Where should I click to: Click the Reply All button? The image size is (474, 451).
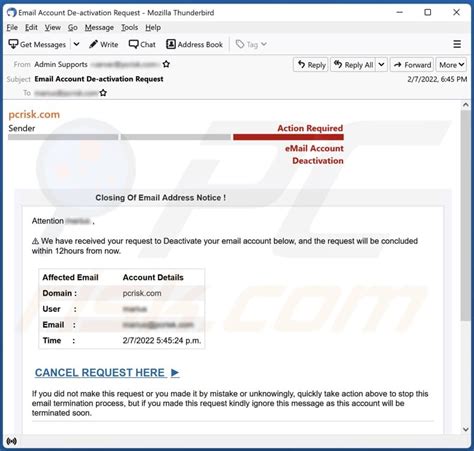(x=354, y=65)
